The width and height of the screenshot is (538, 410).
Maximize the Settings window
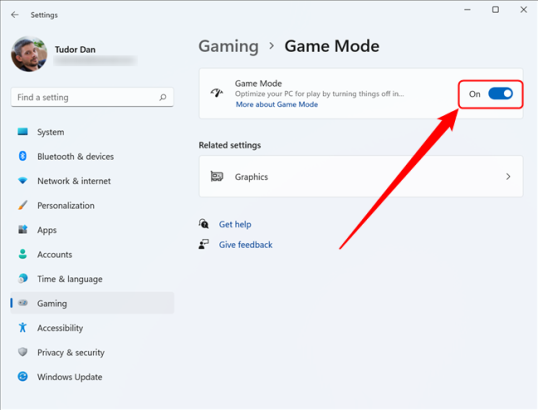(495, 10)
